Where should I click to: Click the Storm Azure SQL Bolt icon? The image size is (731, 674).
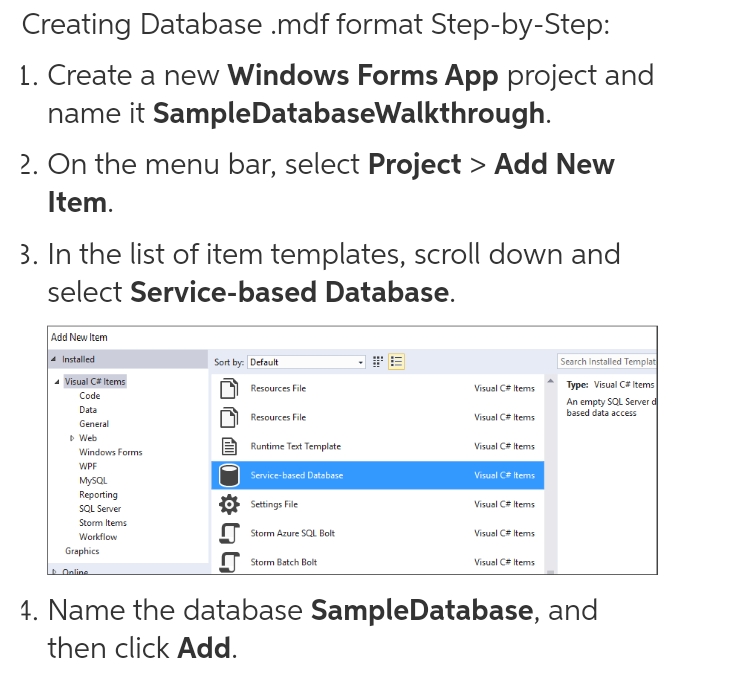pyautogui.click(x=229, y=533)
